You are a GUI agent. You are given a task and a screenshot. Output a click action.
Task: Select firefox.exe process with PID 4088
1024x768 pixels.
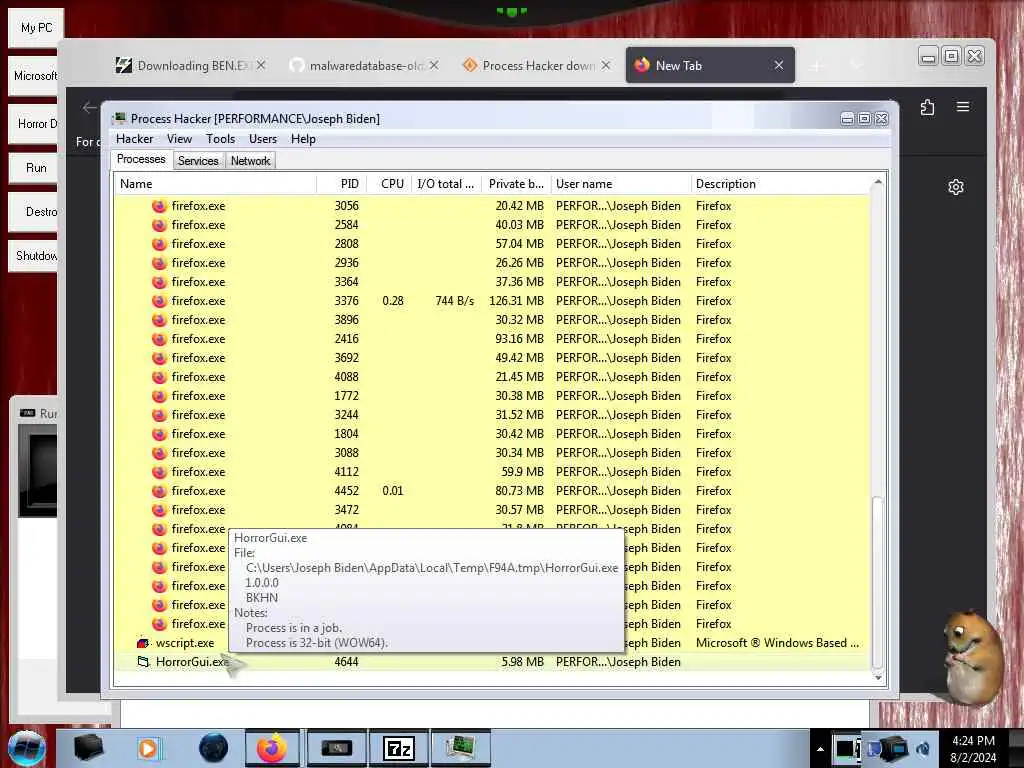(492, 377)
